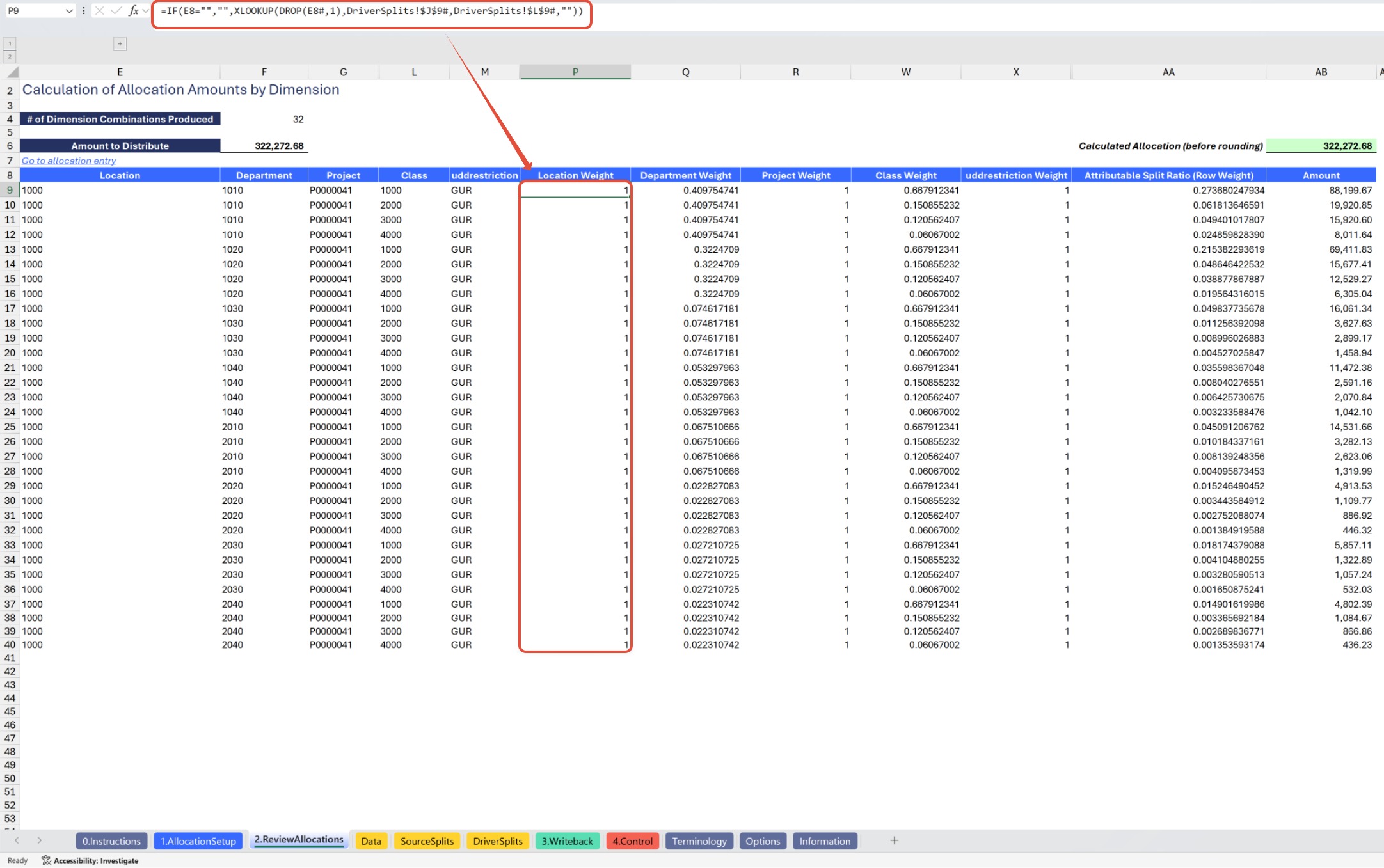The image size is (1384, 868).
Task: Show outline level 2 grouping
Action: point(10,56)
